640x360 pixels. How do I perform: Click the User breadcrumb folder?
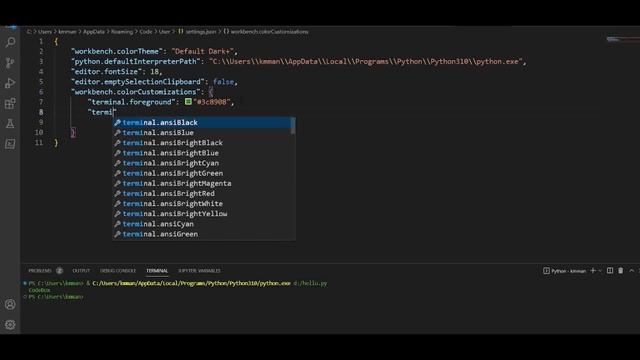164,31
